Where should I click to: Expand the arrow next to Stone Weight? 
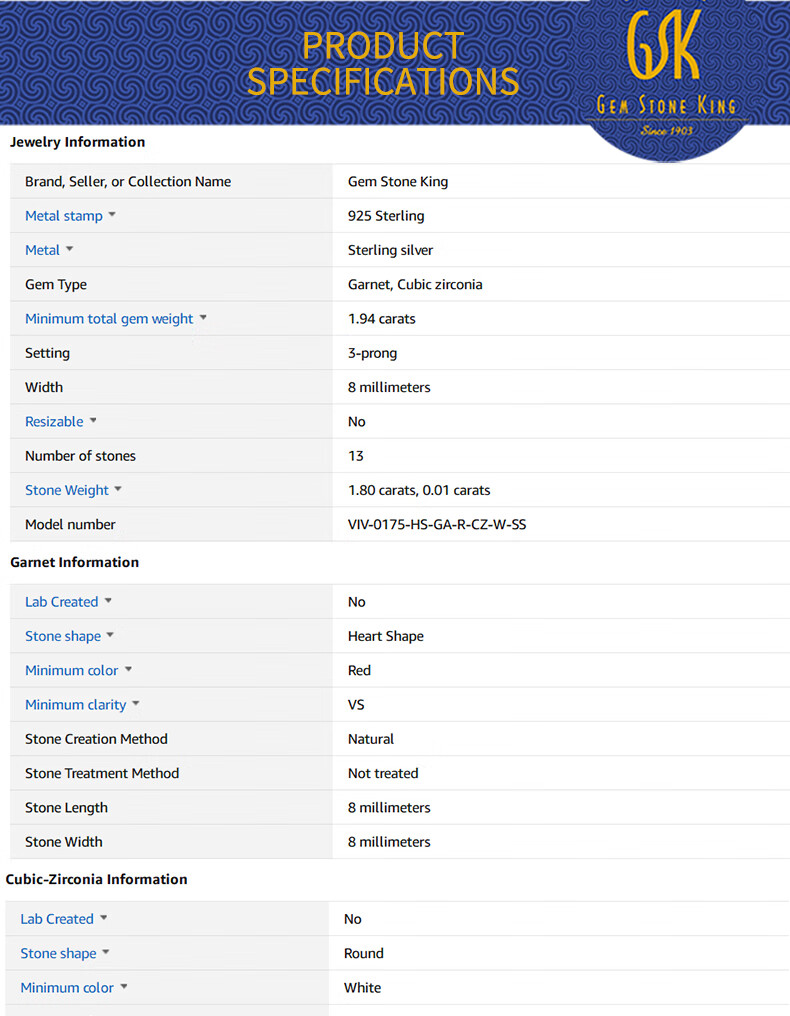[x=118, y=489]
